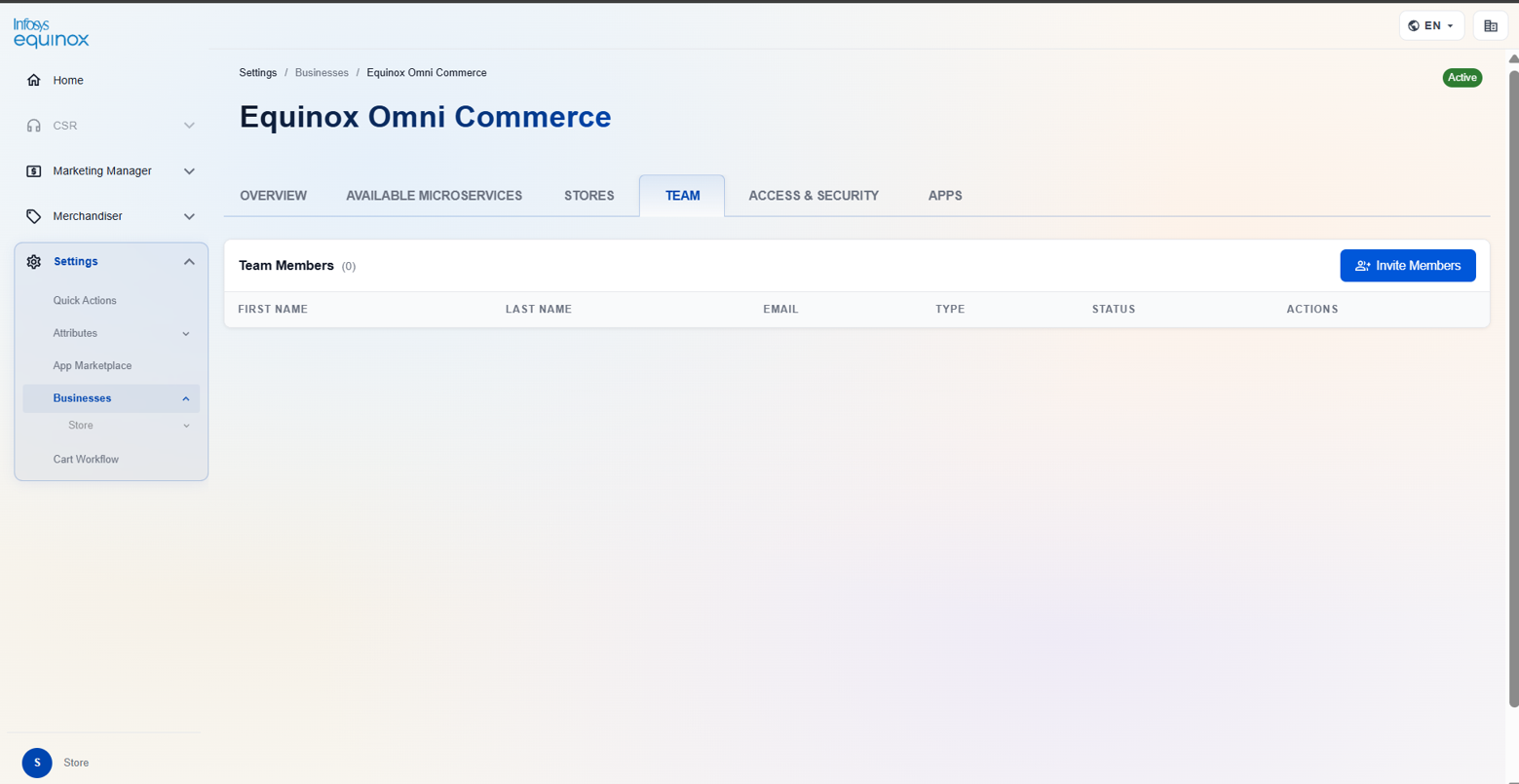This screenshot has height=784, width=1519.
Task: Click the Equinox Omni Commerce page title
Action: [426, 117]
